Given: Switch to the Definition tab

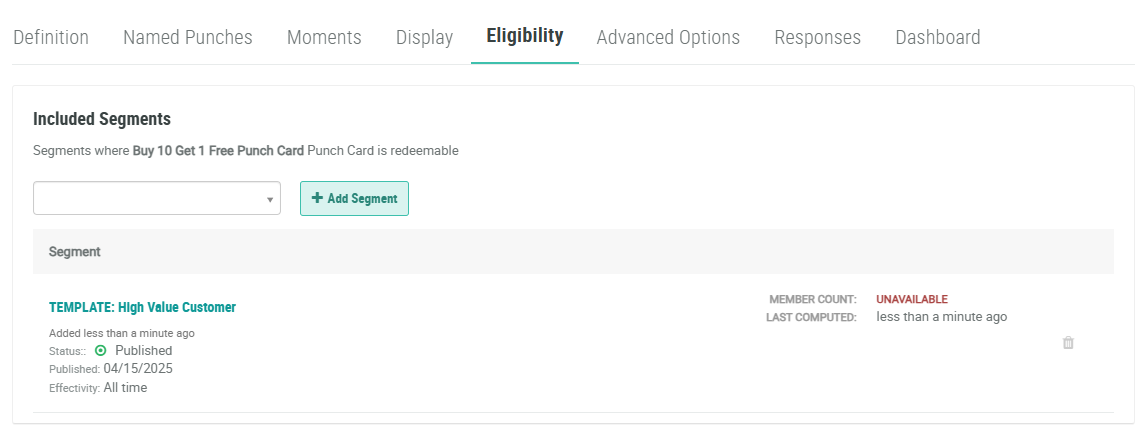Looking at the screenshot, I should 51,37.
